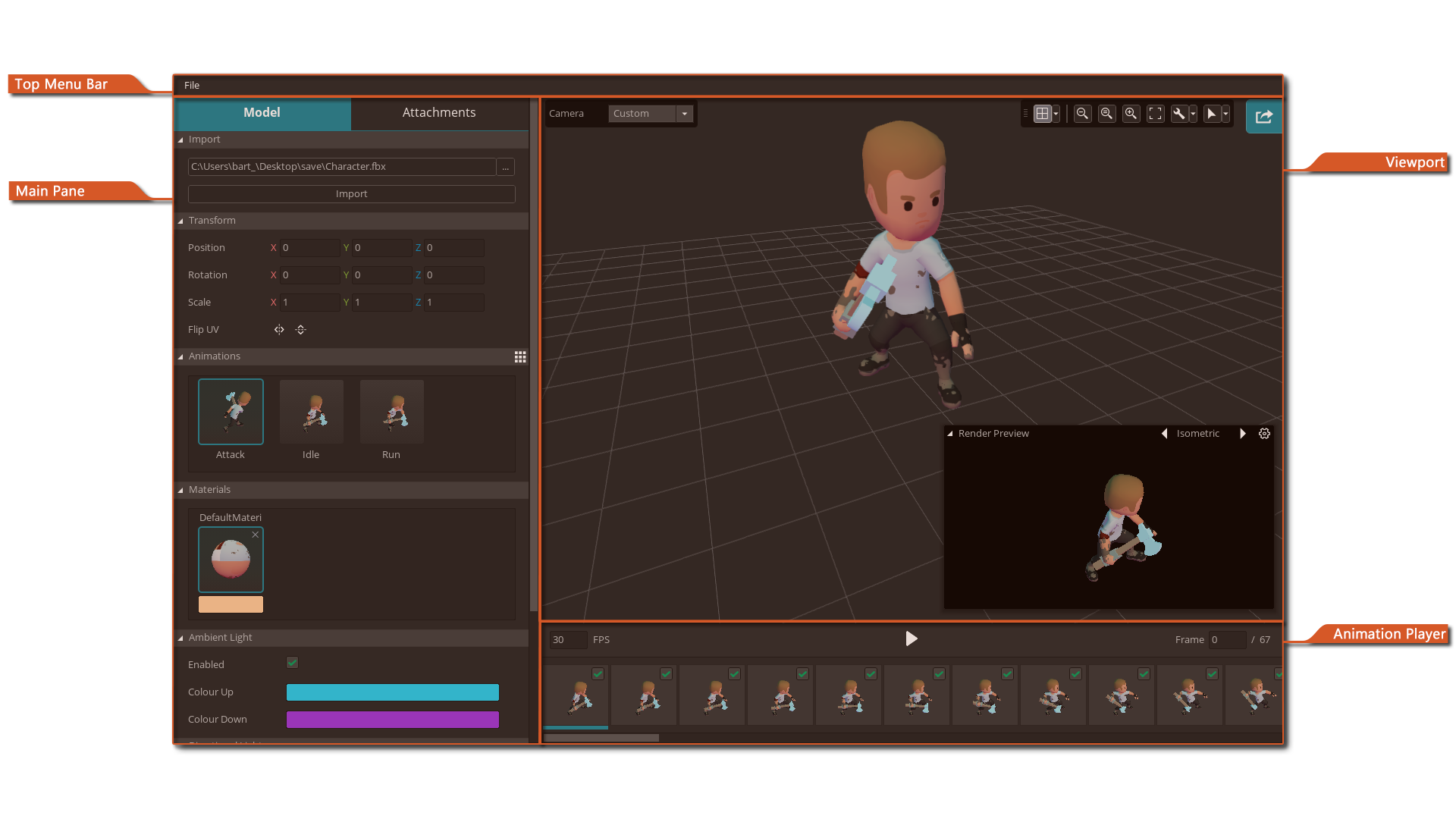Click the Import button
The image size is (1456, 819).
352,194
